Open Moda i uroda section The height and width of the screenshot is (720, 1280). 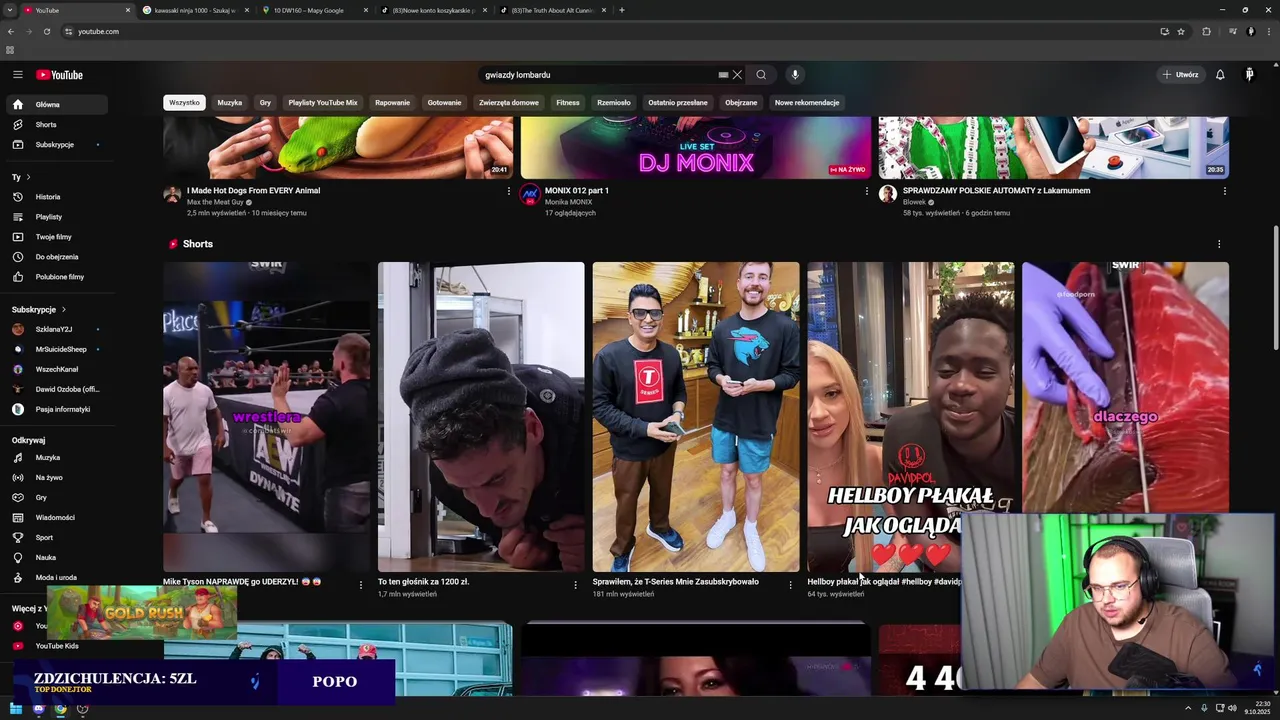[x=56, y=578]
